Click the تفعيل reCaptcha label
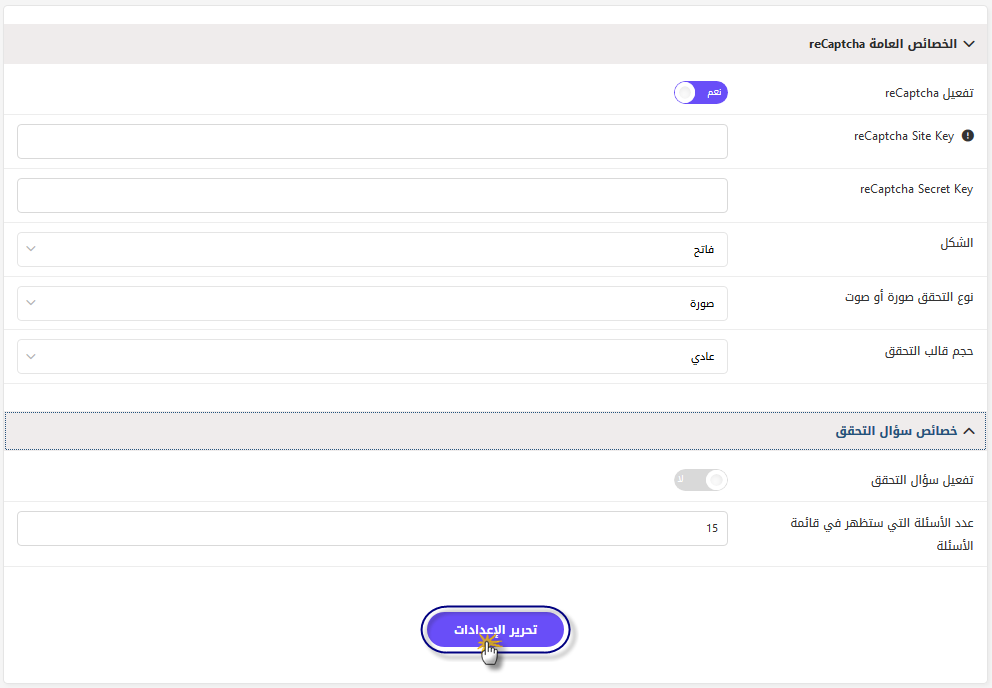This screenshot has width=992, height=688. [x=929, y=93]
